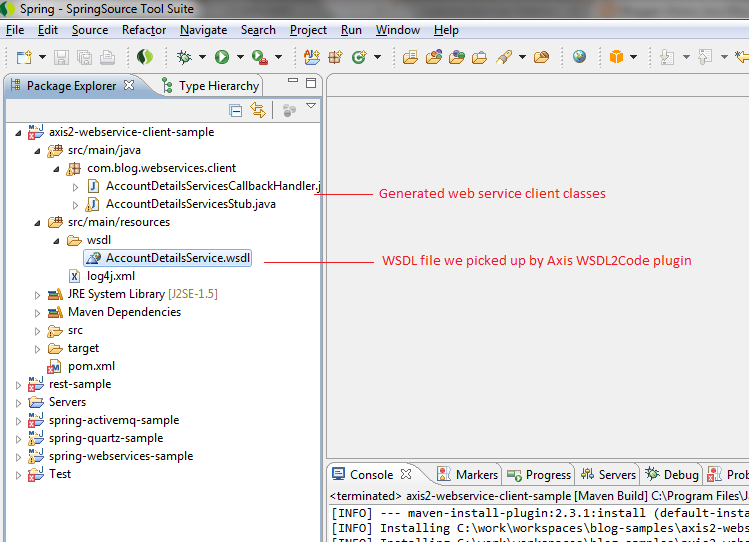Click the orange box toolbar icon
The height and width of the screenshot is (542, 749).
point(617,57)
